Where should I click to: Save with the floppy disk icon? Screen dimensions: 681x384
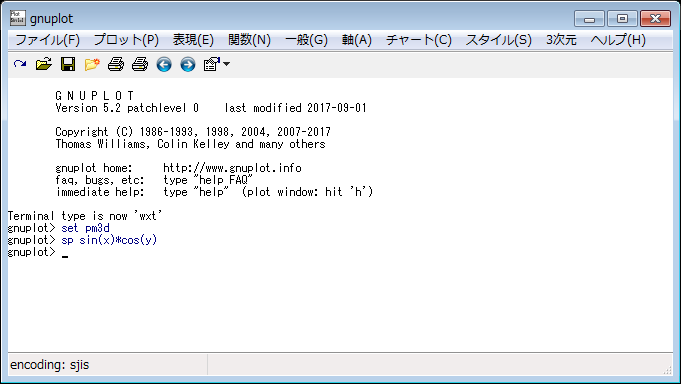pyautogui.click(x=68, y=64)
